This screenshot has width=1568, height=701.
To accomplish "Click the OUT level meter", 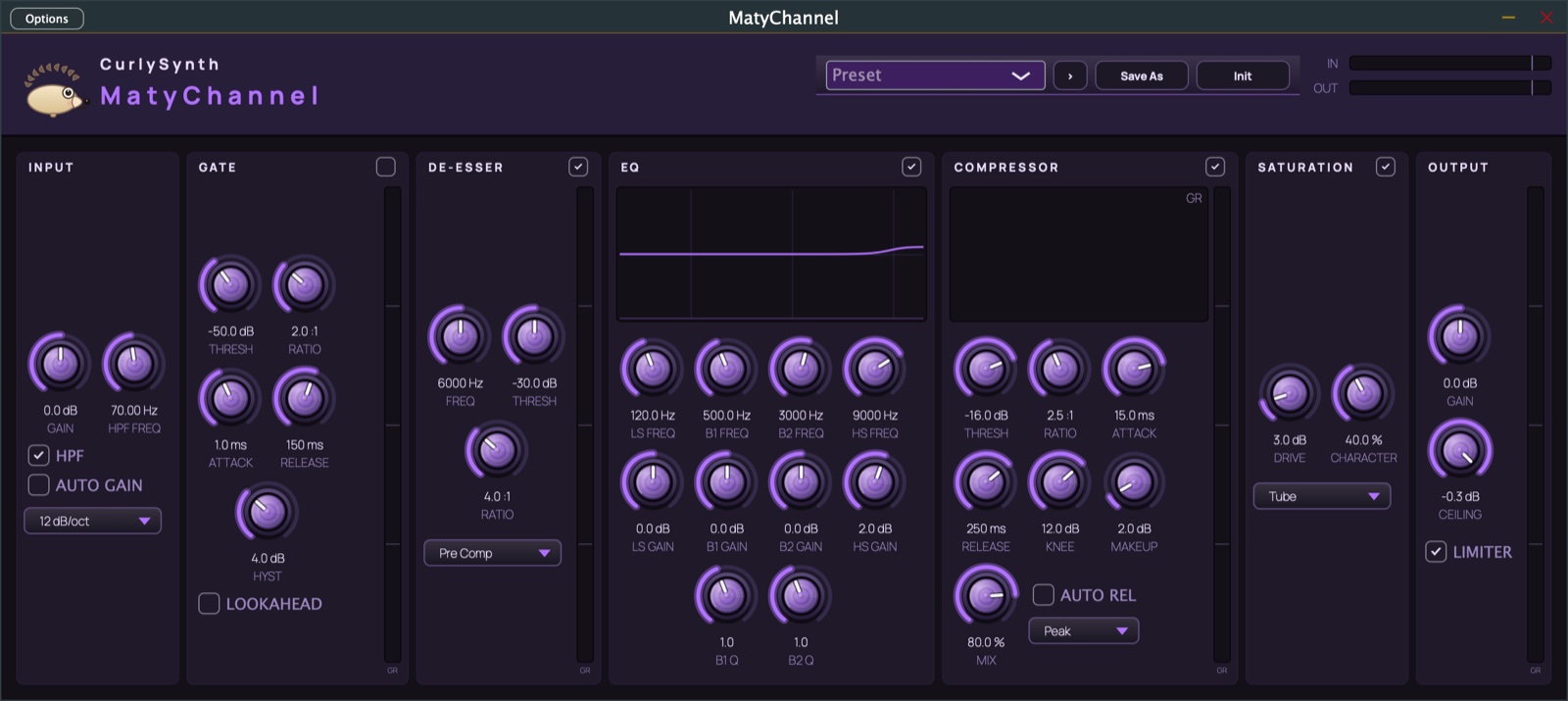I will pyautogui.click(x=1449, y=87).
